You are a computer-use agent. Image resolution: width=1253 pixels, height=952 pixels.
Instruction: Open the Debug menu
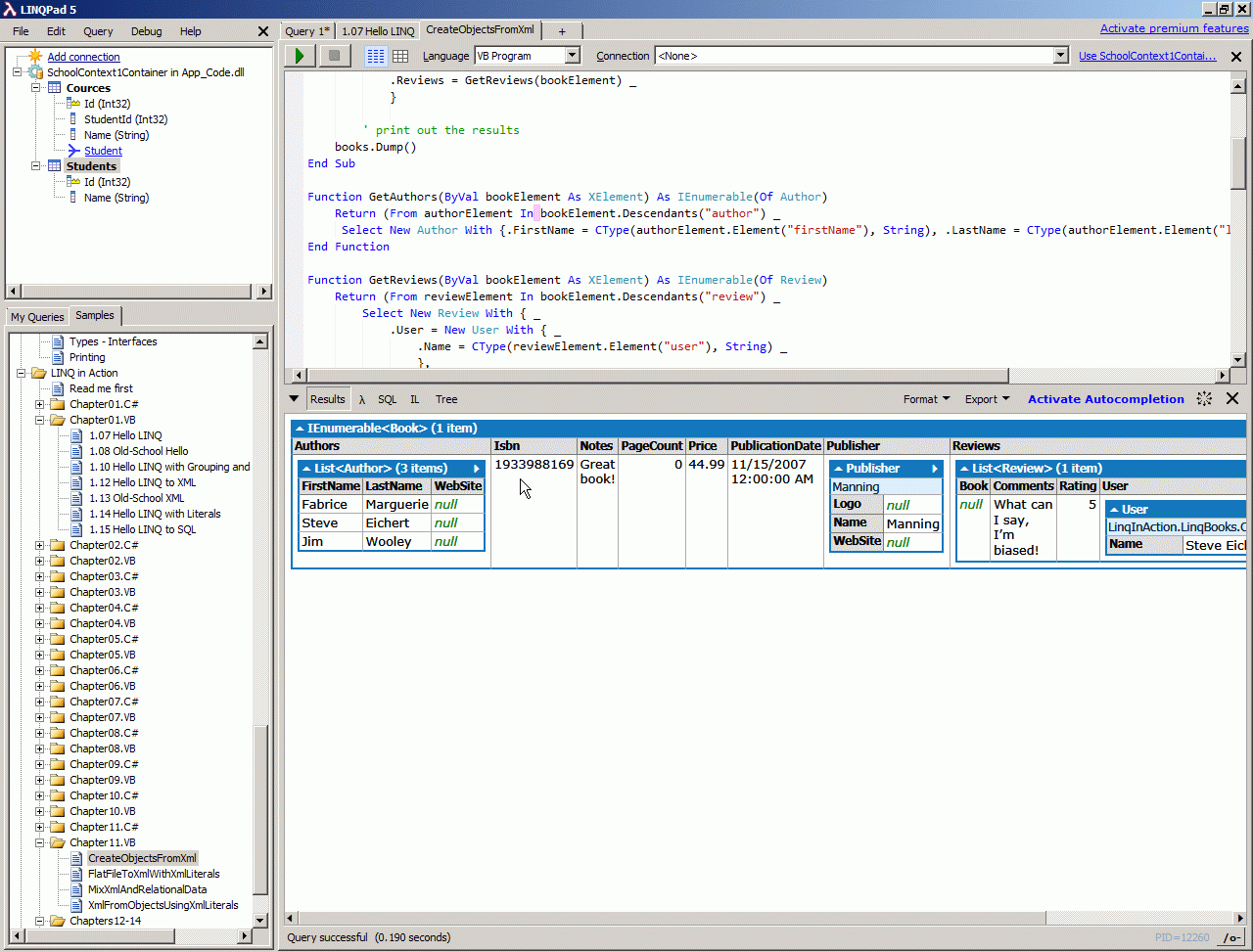coord(147,31)
